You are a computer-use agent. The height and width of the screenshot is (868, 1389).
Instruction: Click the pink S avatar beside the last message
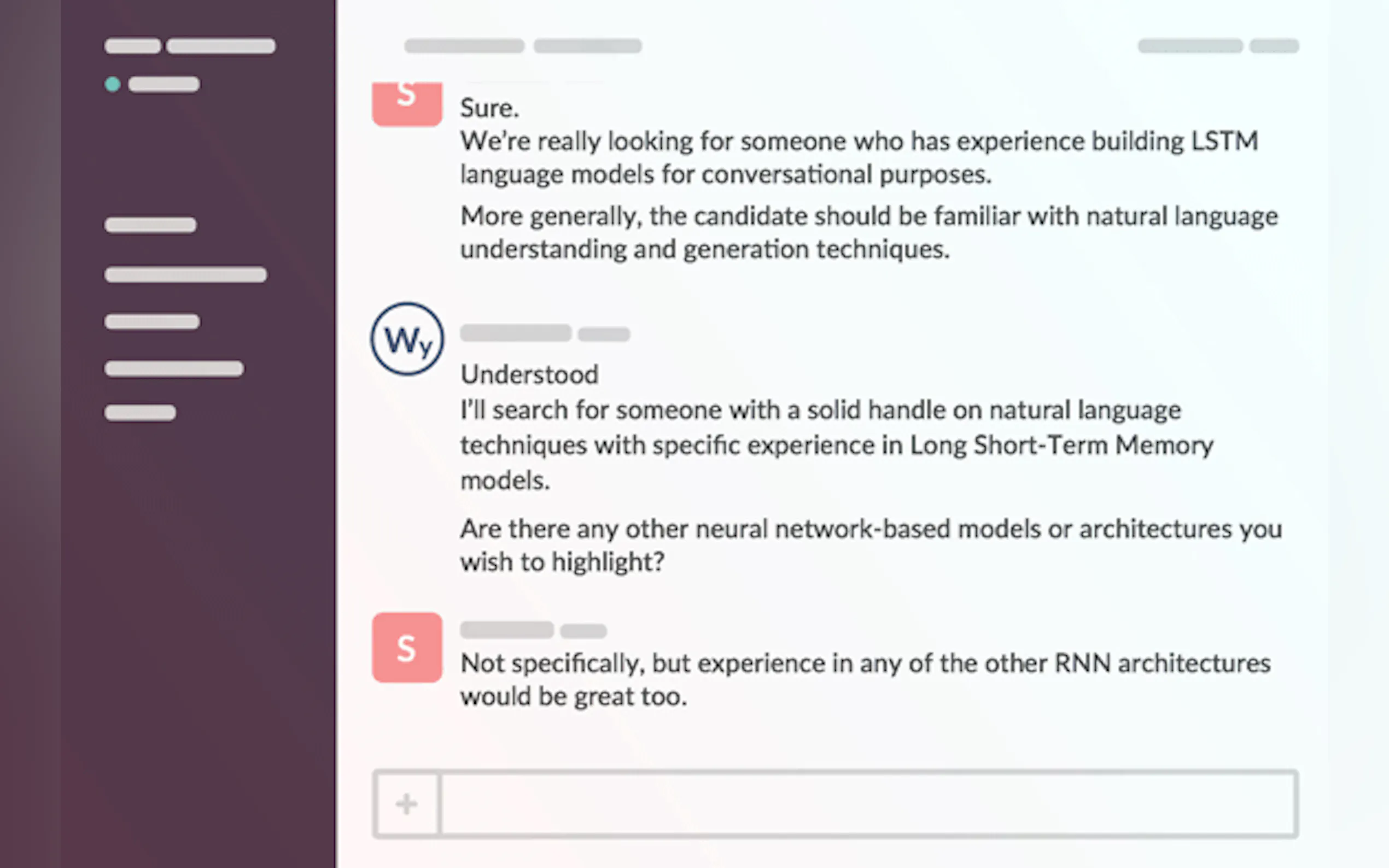(x=407, y=648)
